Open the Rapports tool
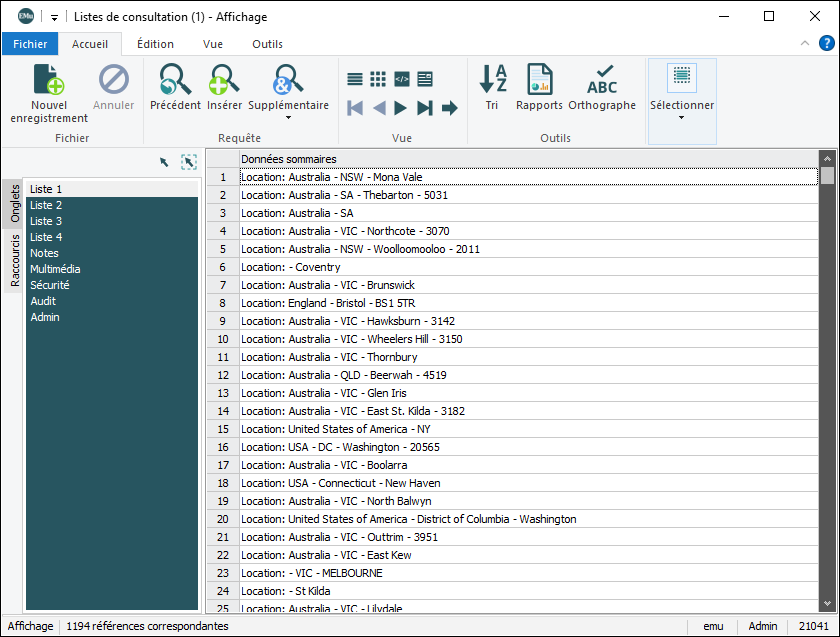This screenshot has width=840, height=637. tap(539, 80)
